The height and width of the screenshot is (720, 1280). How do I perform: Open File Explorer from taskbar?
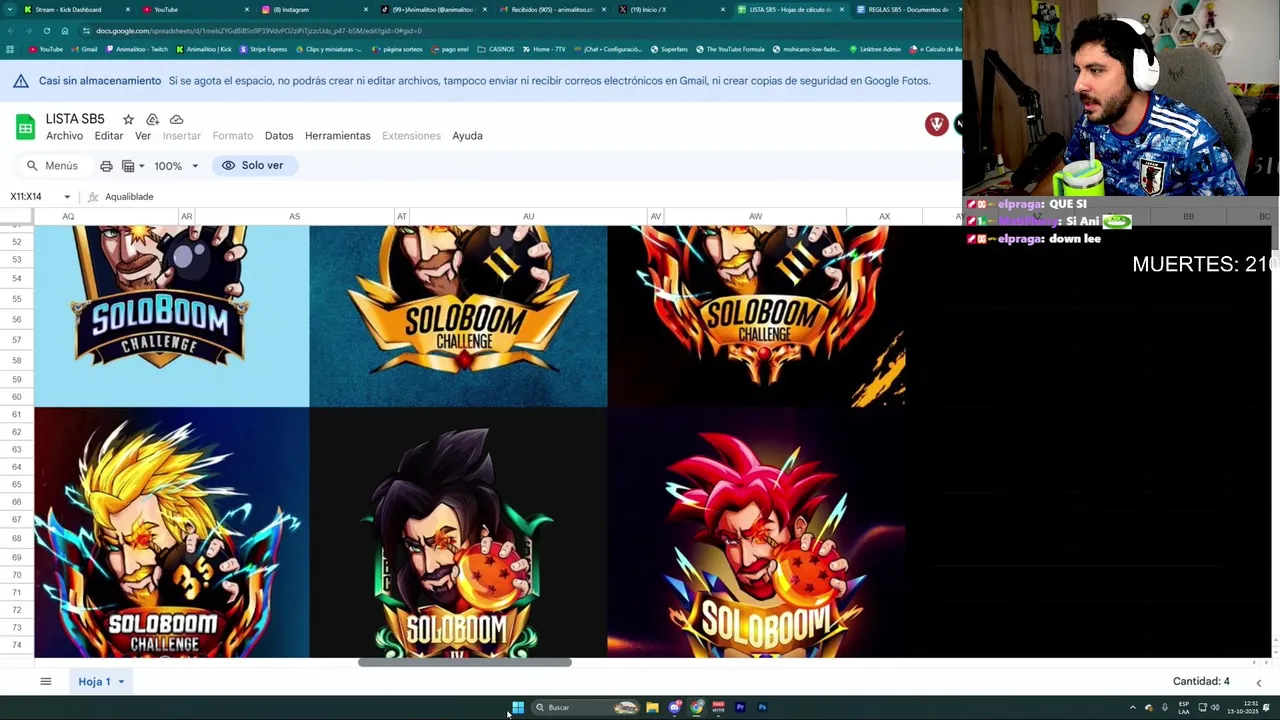point(652,707)
